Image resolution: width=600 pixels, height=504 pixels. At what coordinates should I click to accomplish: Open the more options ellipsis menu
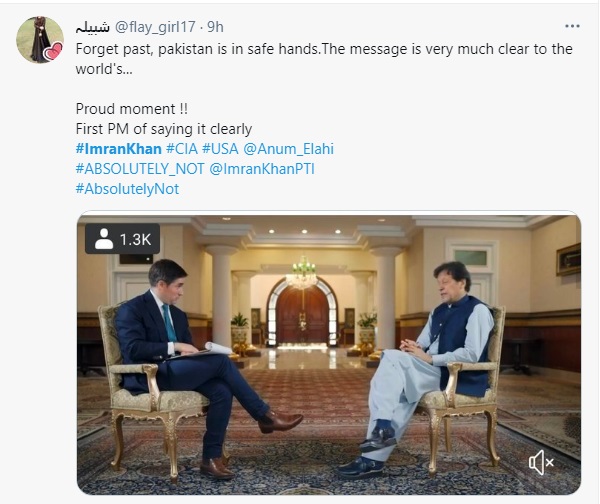click(x=572, y=26)
